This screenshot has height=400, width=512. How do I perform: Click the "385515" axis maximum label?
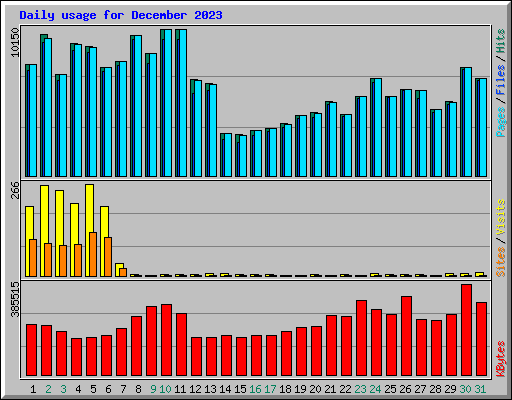click(15, 300)
